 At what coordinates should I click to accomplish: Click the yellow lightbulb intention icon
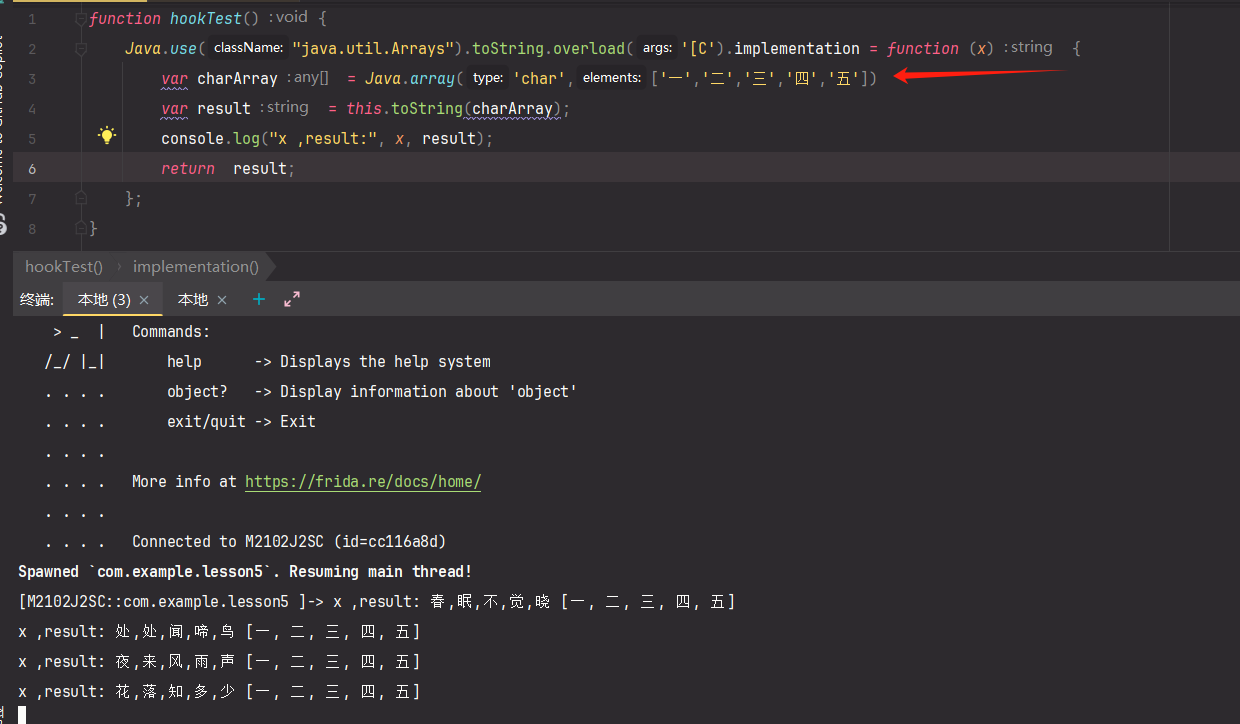pyautogui.click(x=107, y=136)
